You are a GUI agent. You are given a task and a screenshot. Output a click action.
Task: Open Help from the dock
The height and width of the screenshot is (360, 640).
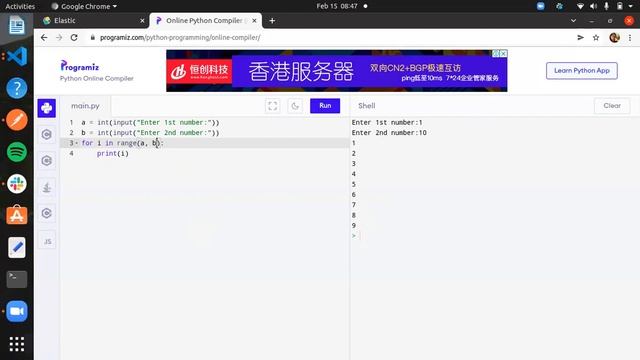point(17,88)
